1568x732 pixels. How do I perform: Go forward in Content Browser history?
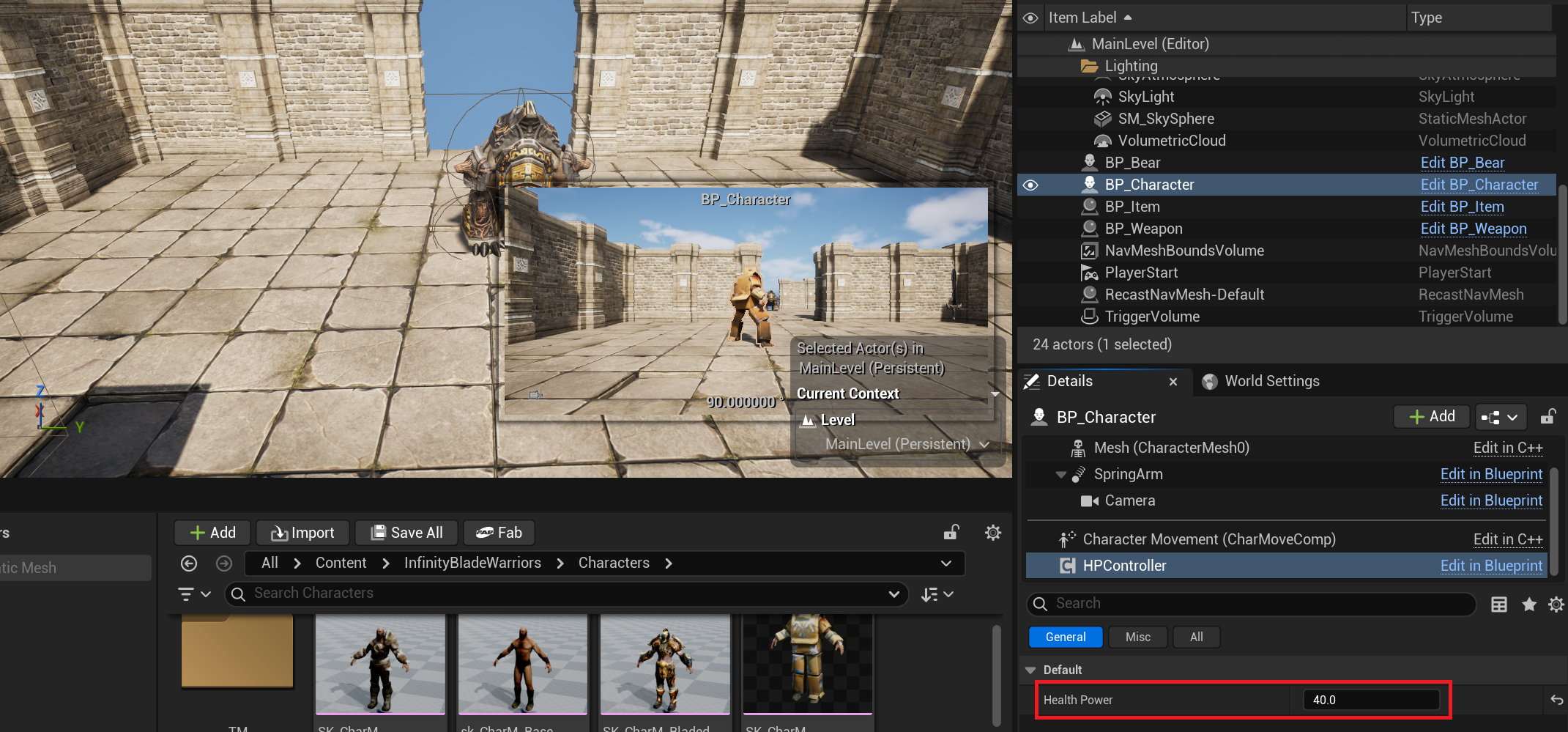click(224, 563)
